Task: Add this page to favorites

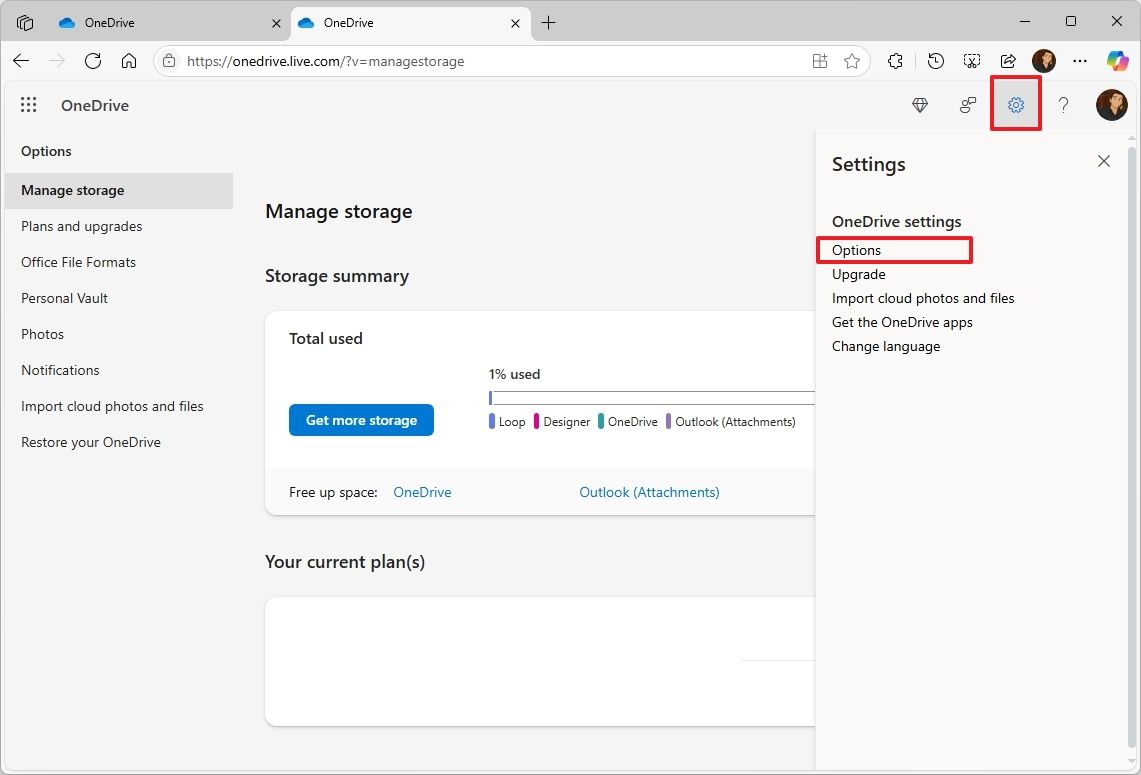Action: click(x=852, y=61)
